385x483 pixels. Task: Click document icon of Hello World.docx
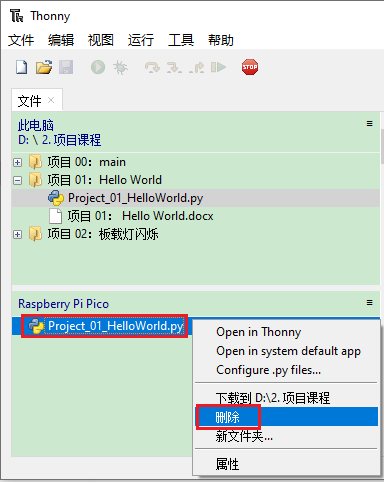(x=55, y=216)
